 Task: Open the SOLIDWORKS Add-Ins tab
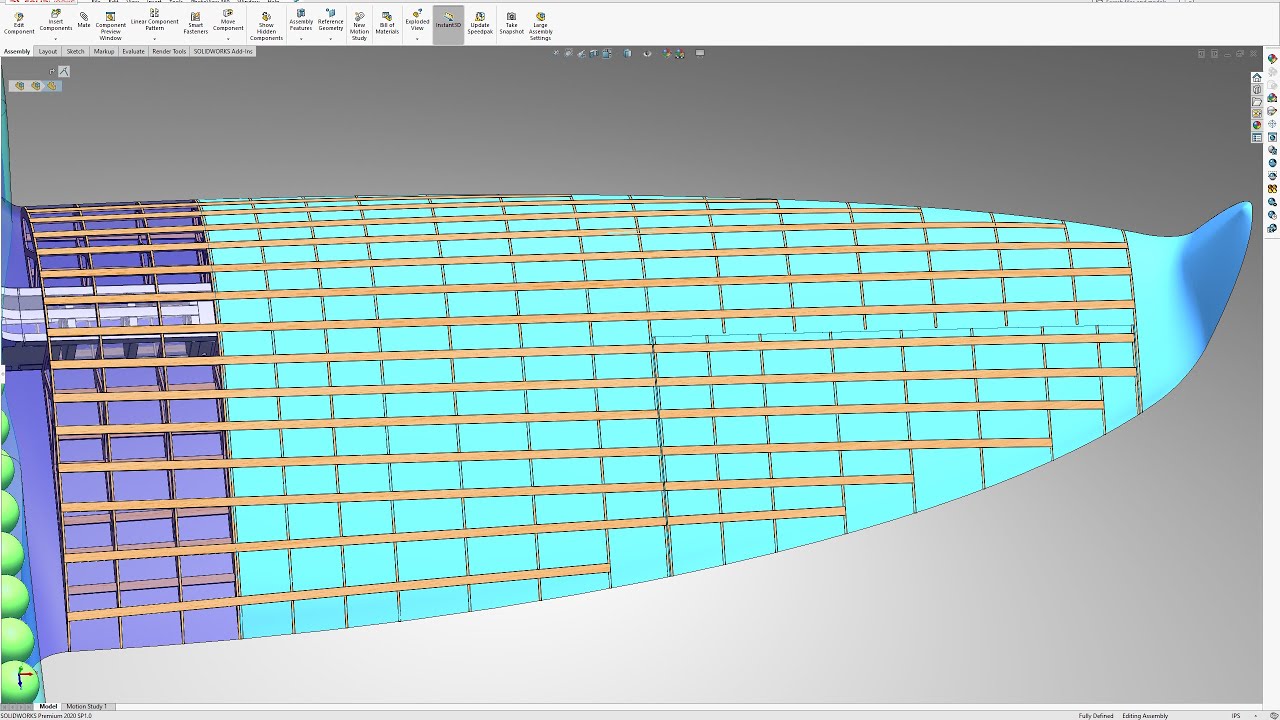pos(223,51)
